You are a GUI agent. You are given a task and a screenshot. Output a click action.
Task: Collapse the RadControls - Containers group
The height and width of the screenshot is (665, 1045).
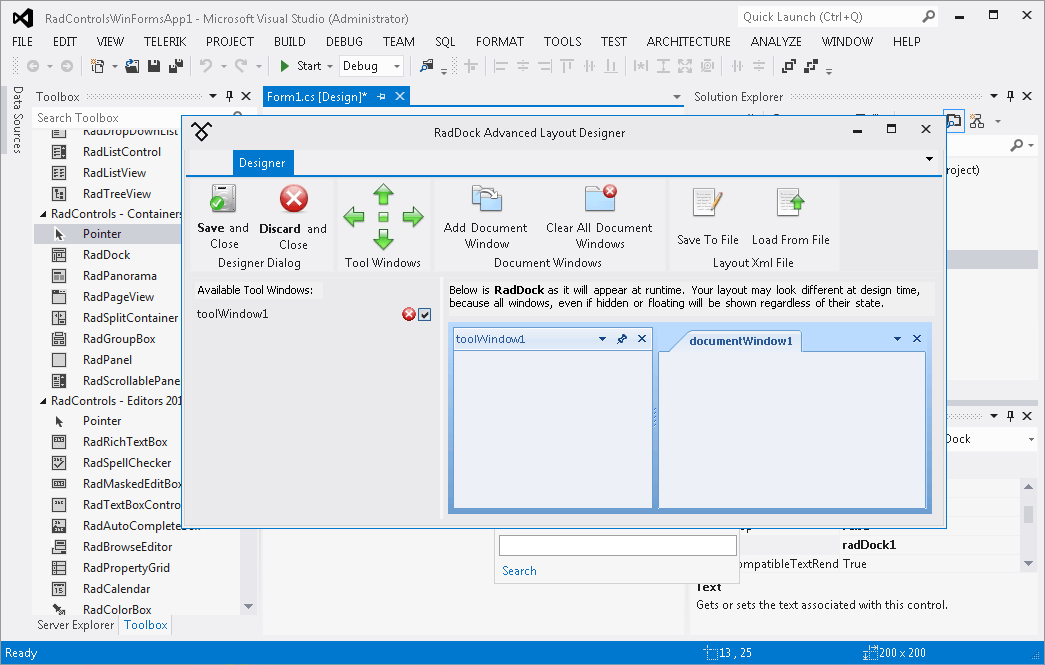[43, 214]
